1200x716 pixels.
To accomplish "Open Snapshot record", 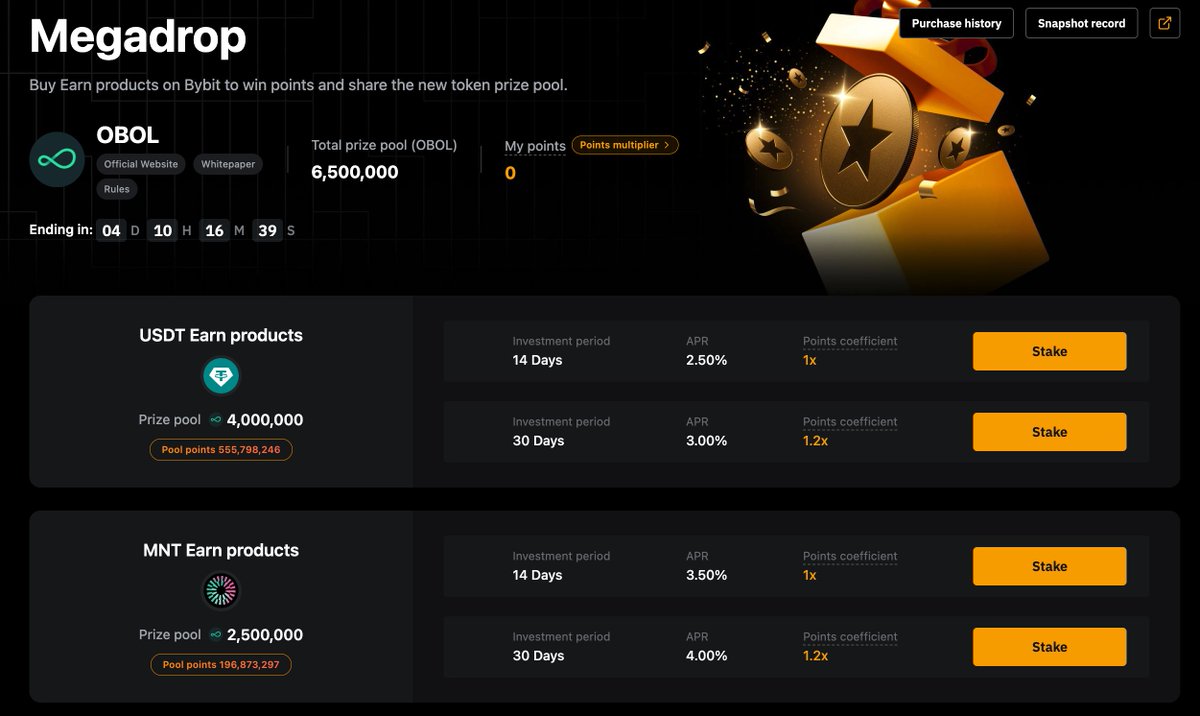I will click(1081, 23).
